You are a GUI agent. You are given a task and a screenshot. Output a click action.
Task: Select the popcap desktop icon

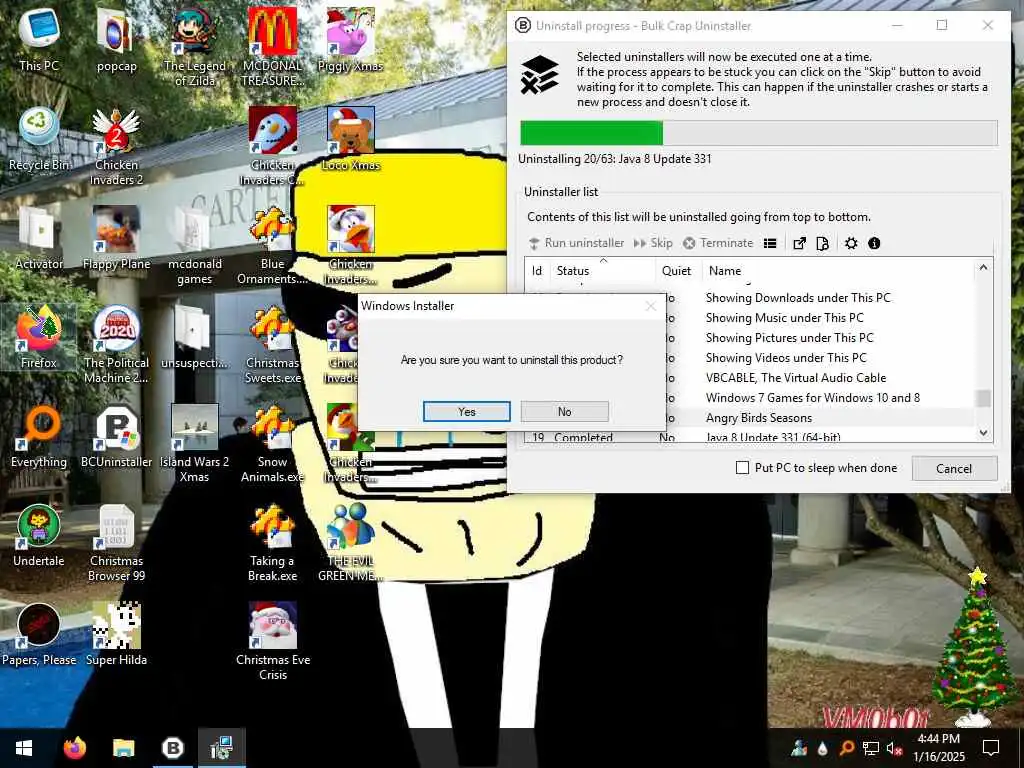[x=116, y=40]
